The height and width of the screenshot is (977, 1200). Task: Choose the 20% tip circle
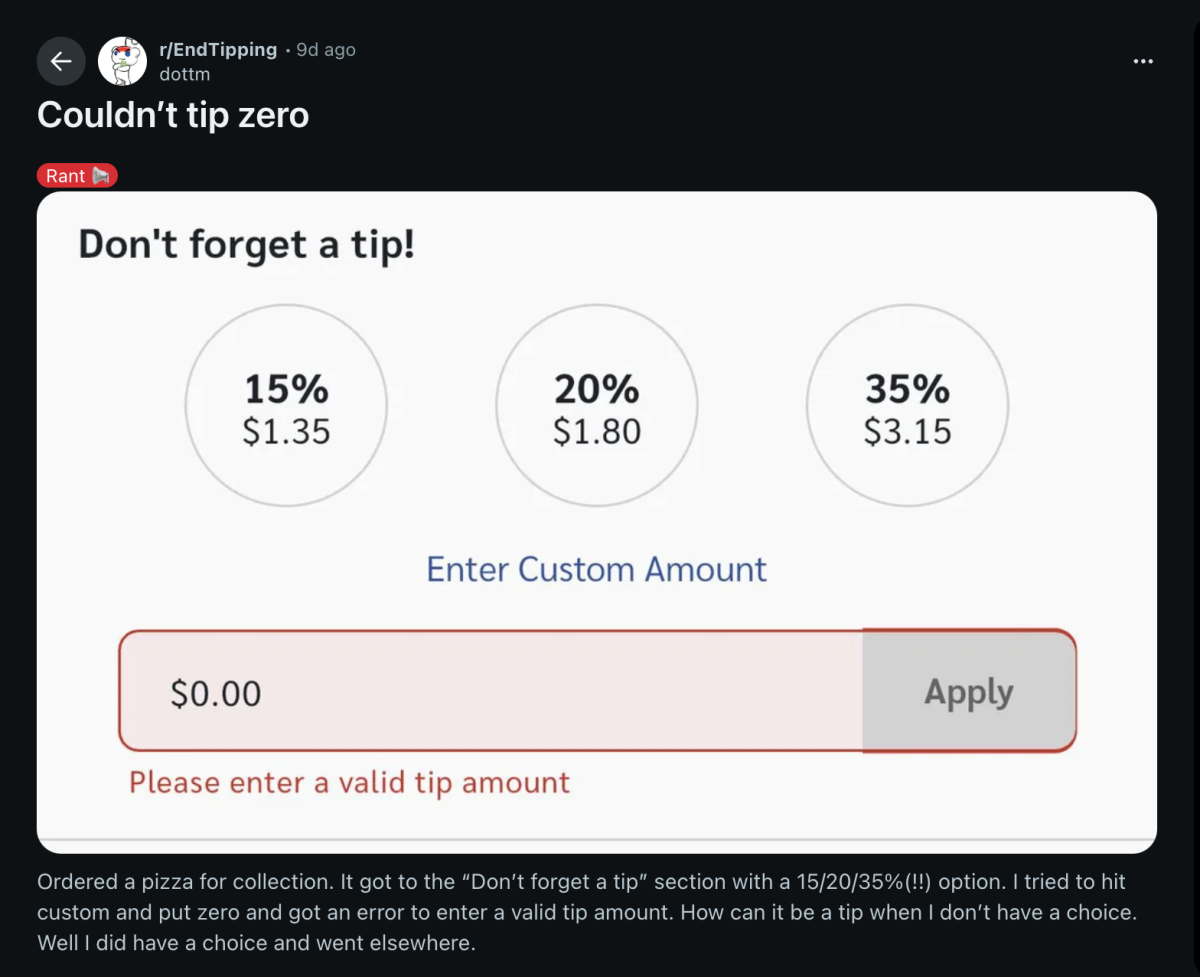[x=597, y=405]
